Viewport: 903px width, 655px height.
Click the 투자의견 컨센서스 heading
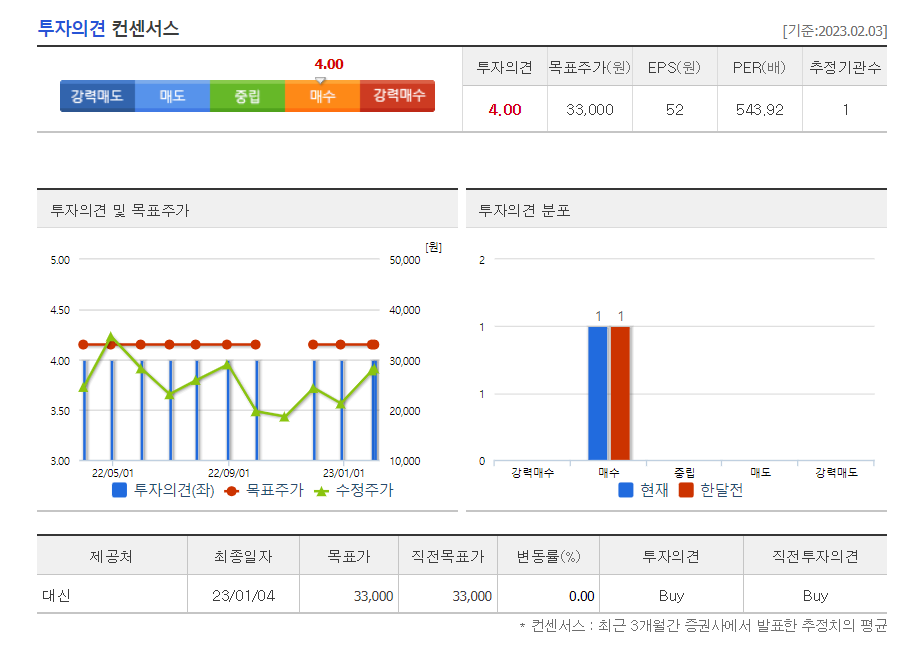point(108,28)
